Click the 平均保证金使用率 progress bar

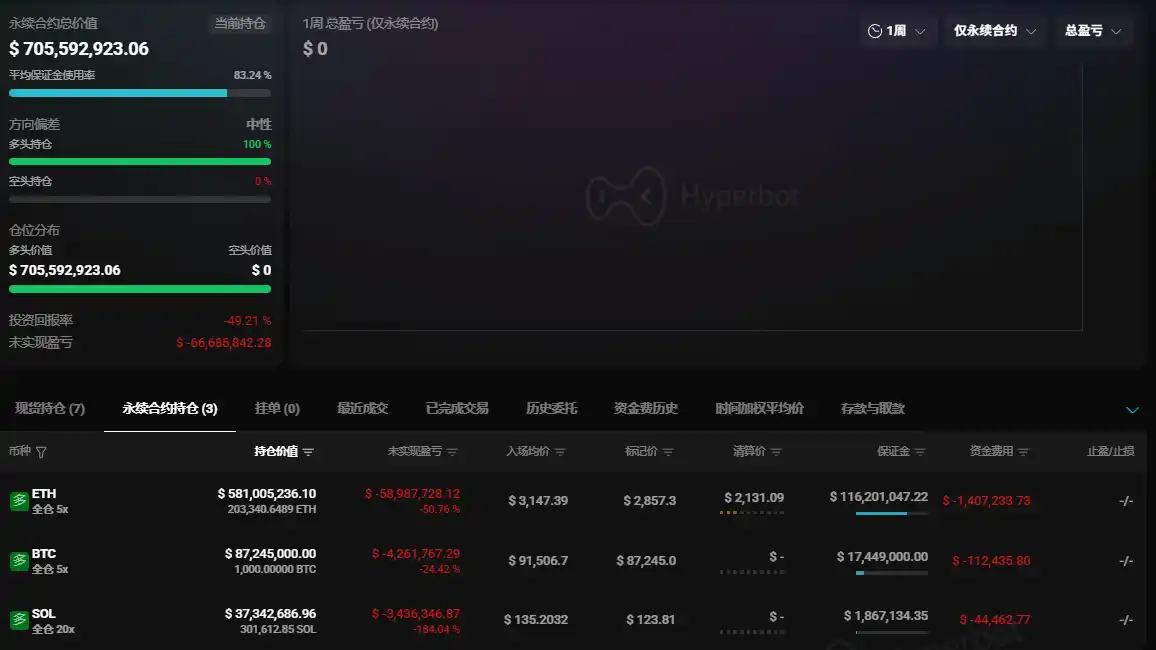140,93
